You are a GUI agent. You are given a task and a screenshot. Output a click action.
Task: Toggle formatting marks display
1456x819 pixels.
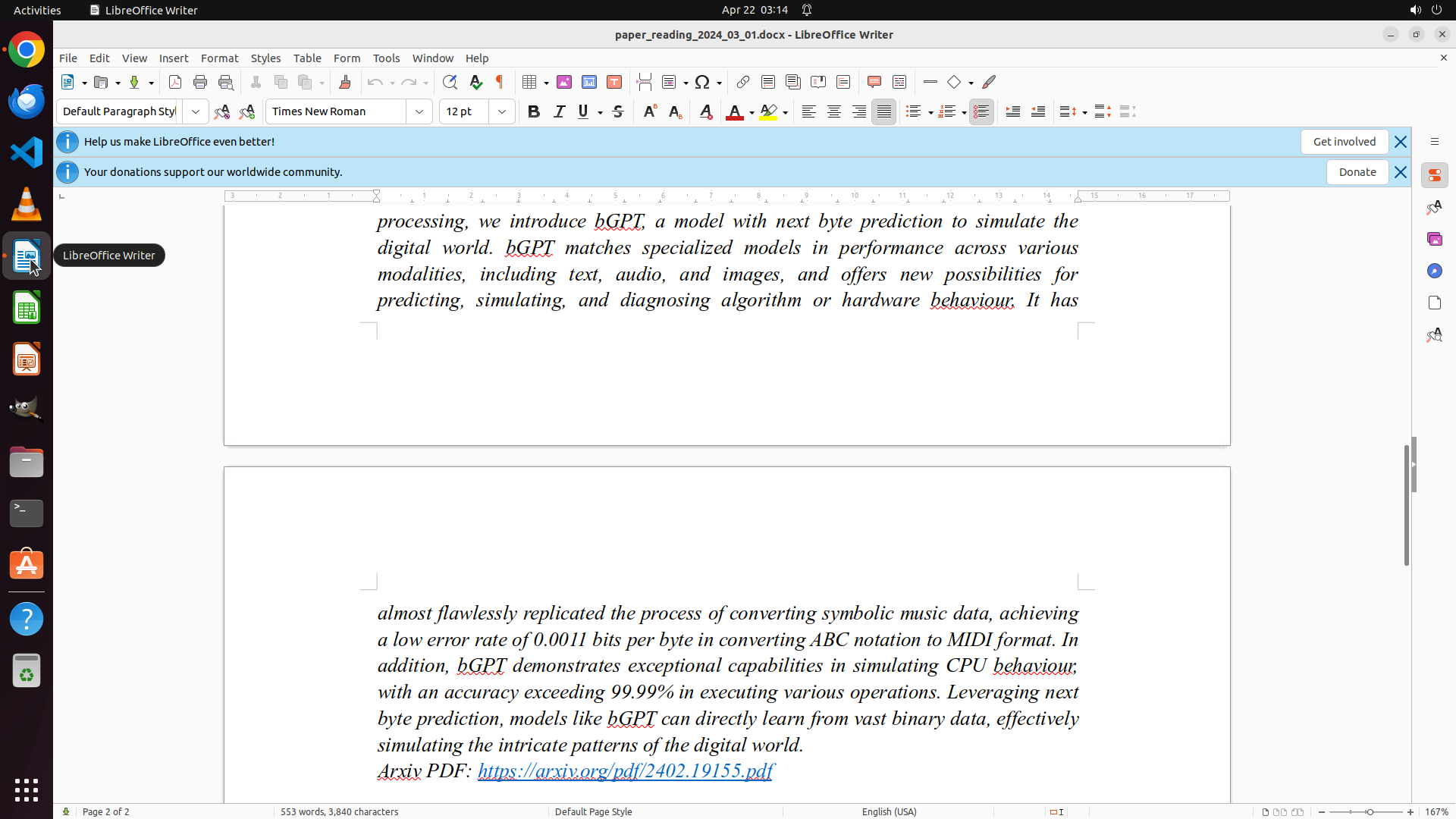500,82
